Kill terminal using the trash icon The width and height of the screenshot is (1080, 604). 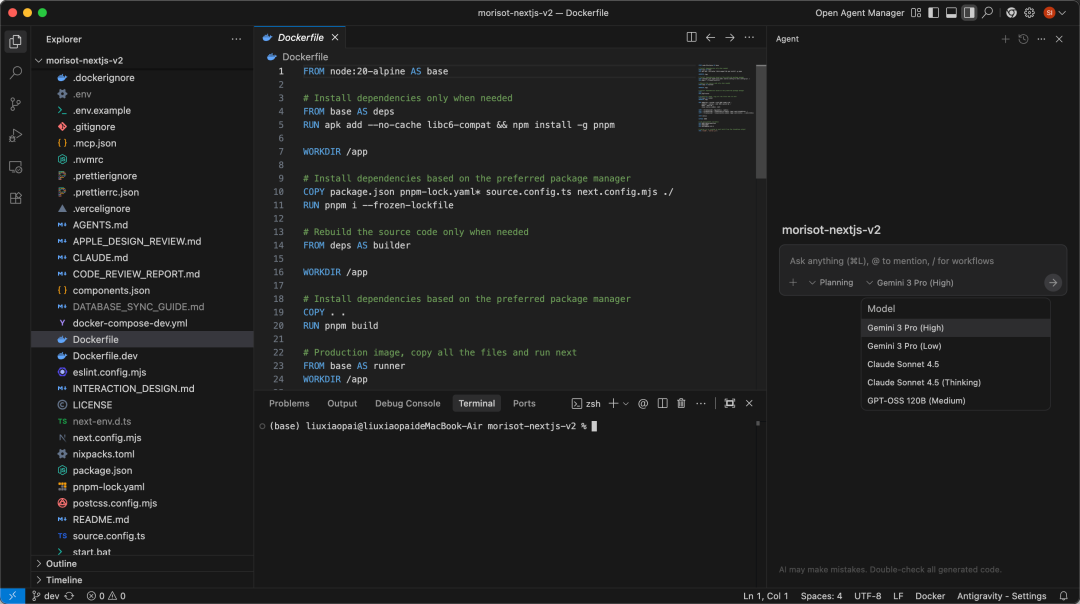(x=681, y=403)
